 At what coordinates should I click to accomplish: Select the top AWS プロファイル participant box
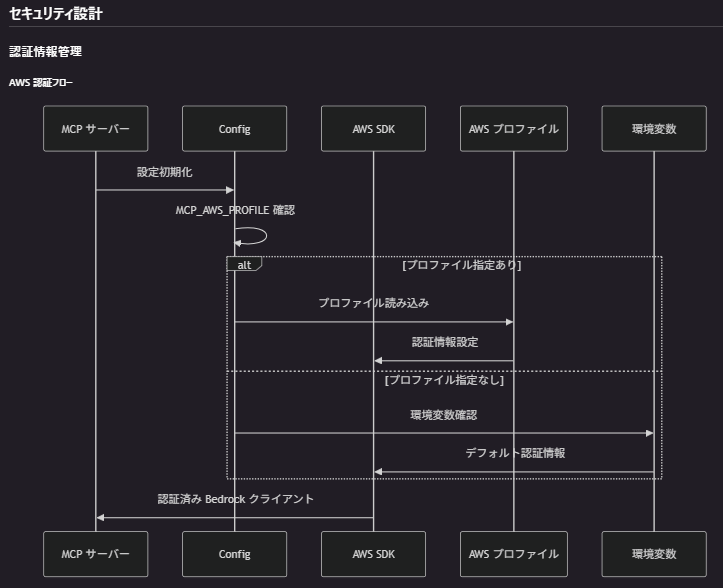click(x=514, y=129)
